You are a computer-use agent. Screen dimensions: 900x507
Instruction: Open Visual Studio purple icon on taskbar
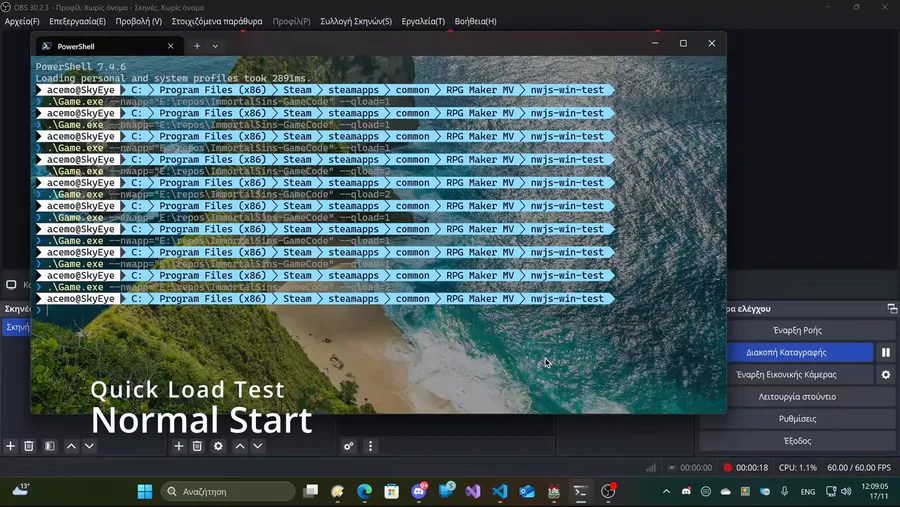473,491
